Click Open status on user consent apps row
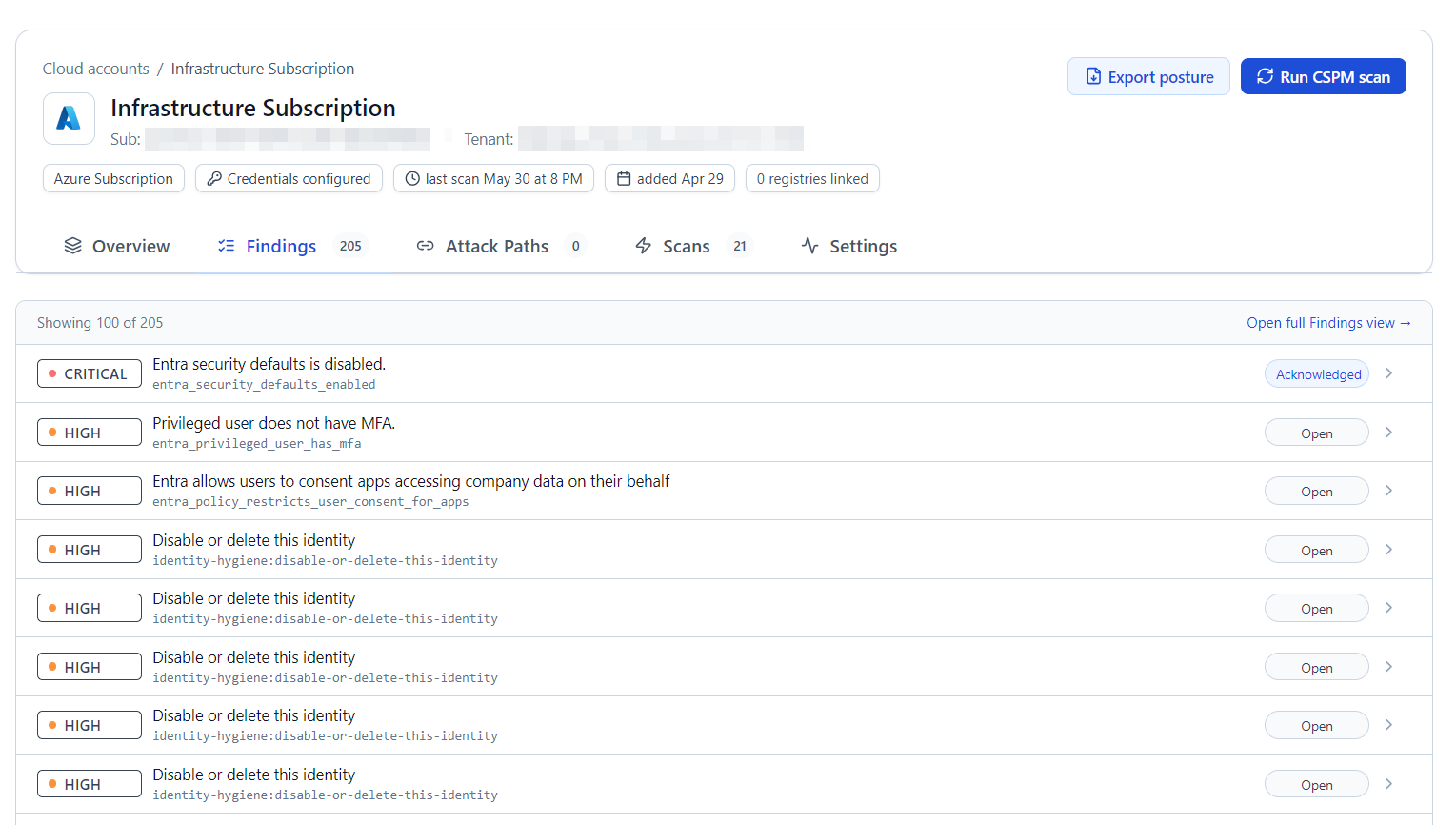 coord(1317,491)
